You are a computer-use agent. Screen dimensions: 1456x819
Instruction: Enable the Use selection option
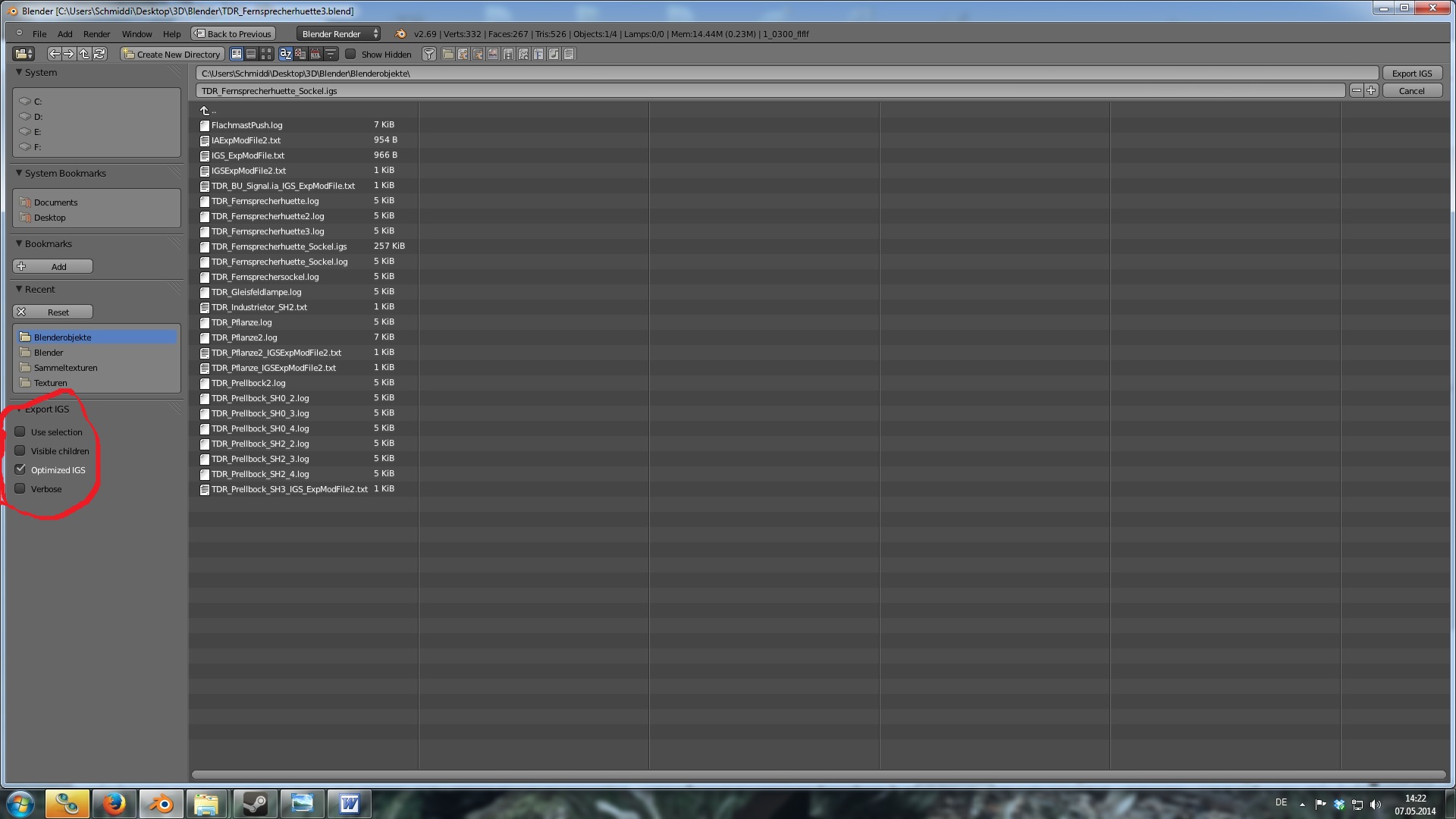20,431
